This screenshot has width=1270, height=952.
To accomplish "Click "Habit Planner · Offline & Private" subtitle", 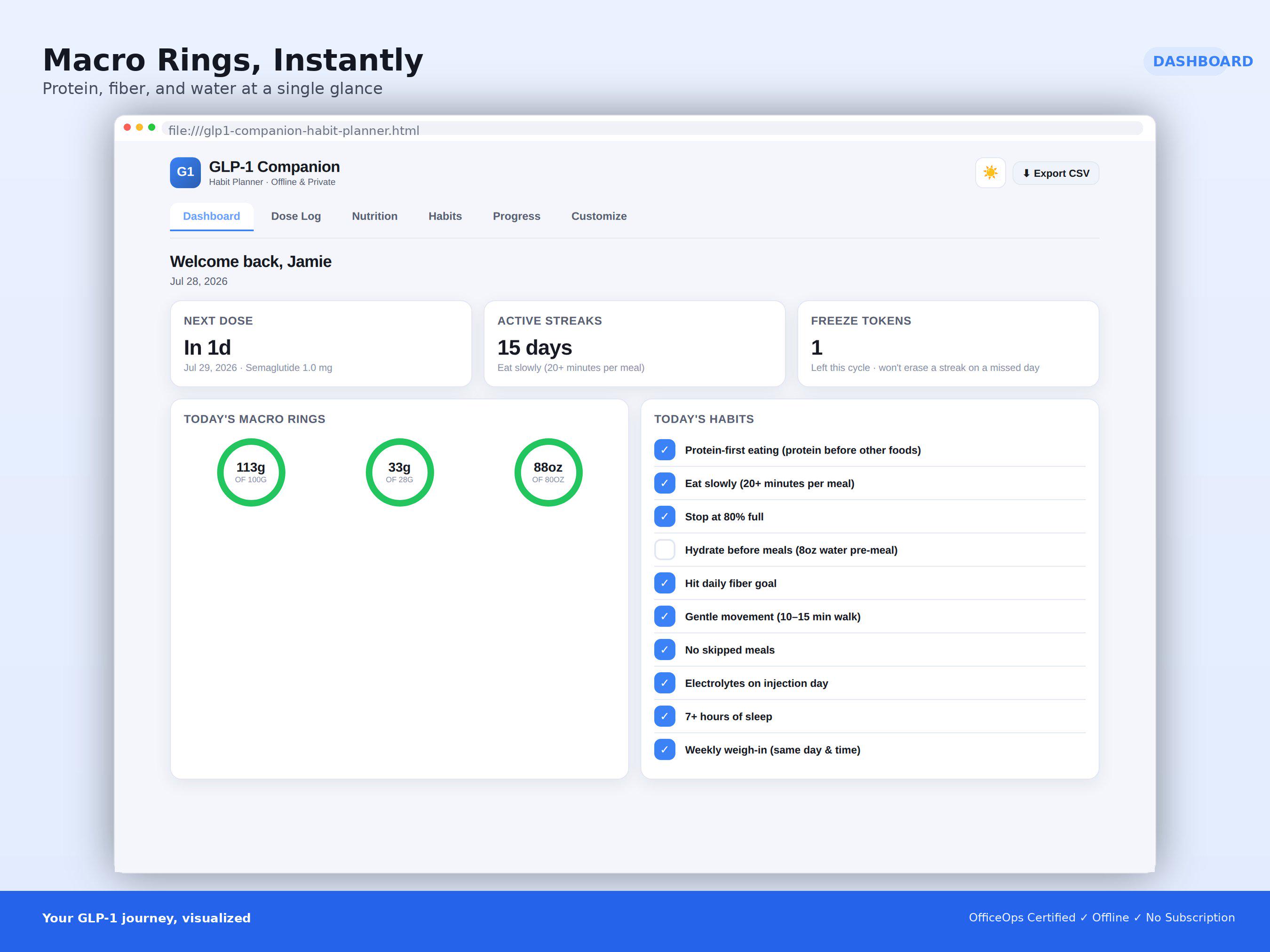I will point(272,182).
